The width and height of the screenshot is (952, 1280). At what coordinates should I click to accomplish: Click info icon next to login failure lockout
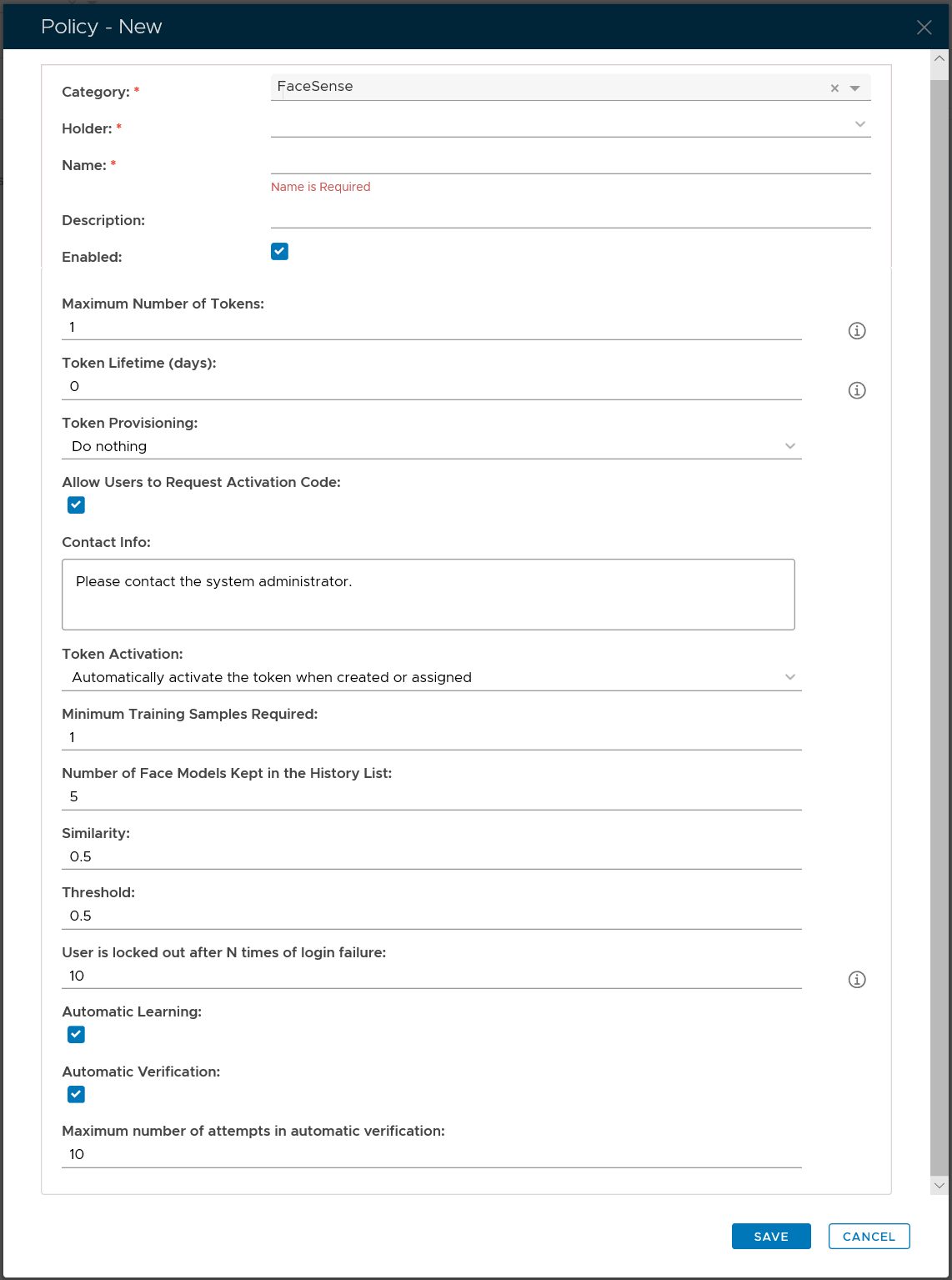click(x=857, y=980)
